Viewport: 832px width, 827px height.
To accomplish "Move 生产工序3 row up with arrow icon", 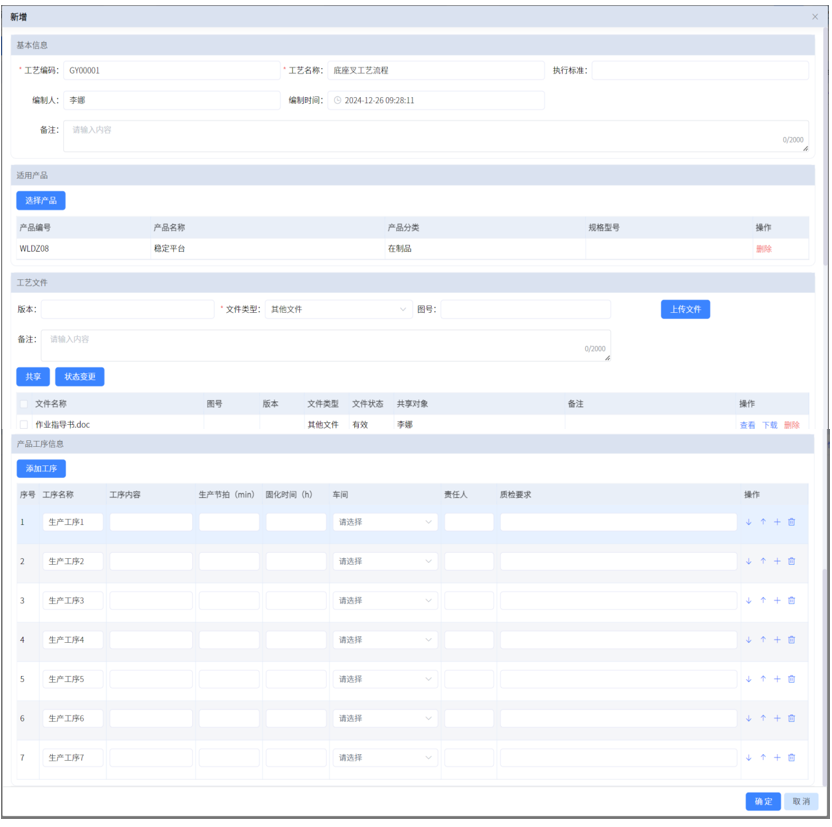I will 762,600.
